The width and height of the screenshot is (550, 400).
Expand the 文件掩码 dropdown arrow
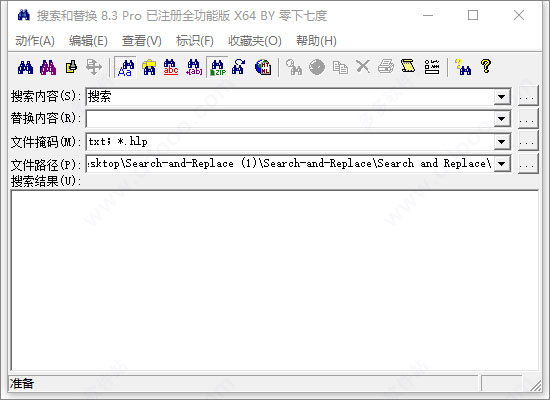502,141
